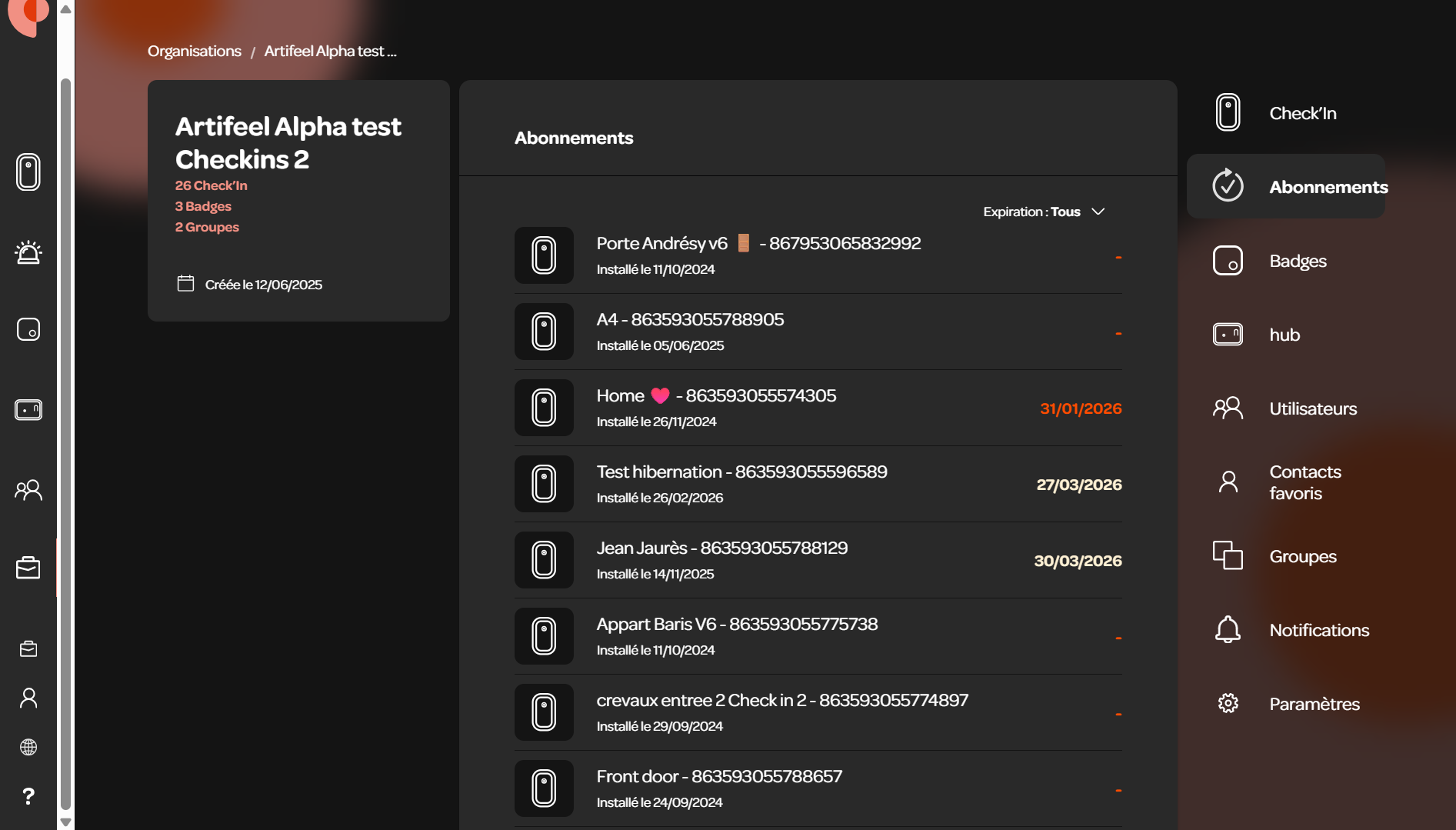This screenshot has width=1456, height=830.
Task: Click the Abonnements panel heading
Action: coord(574,138)
